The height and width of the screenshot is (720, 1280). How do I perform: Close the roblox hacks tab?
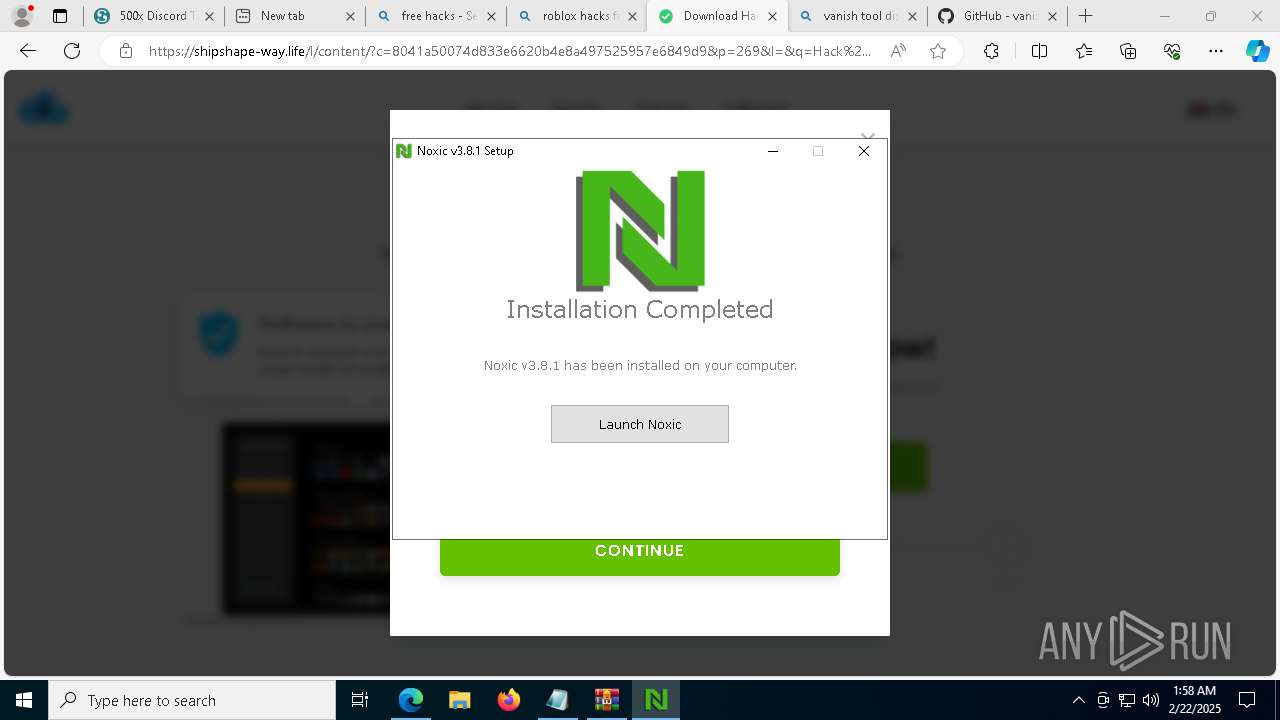click(x=632, y=16)
